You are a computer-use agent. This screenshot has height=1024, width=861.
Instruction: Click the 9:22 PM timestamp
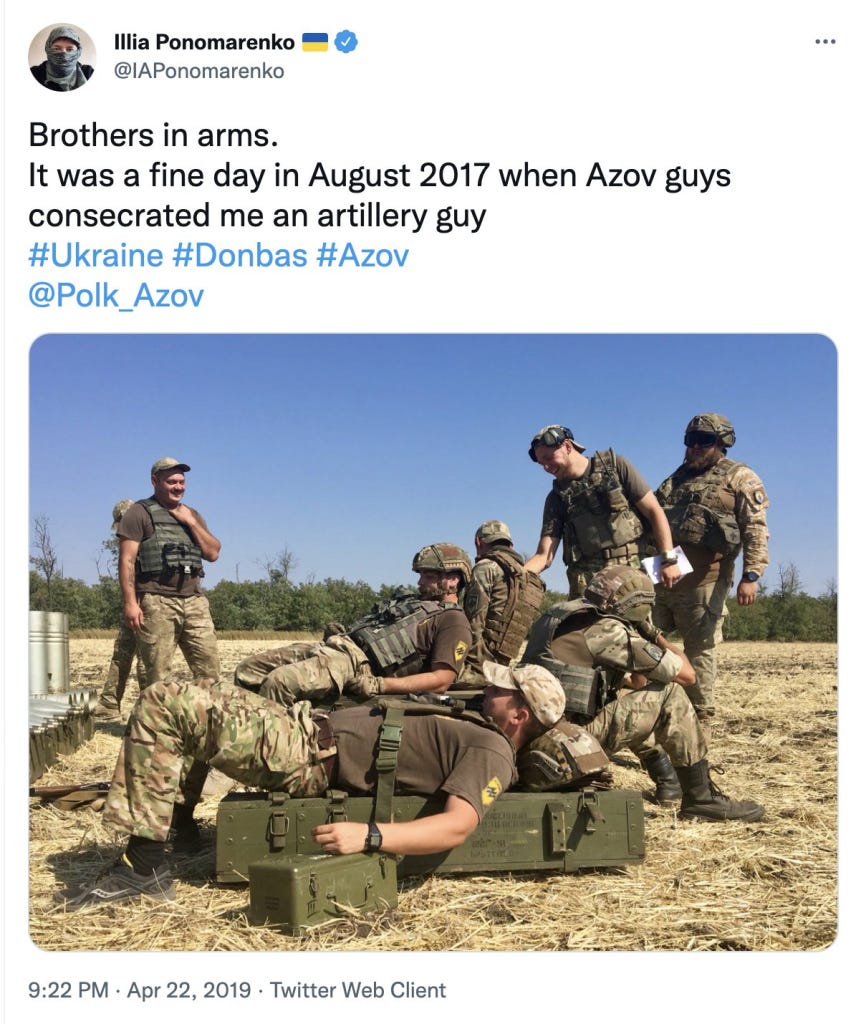[68, 990]
